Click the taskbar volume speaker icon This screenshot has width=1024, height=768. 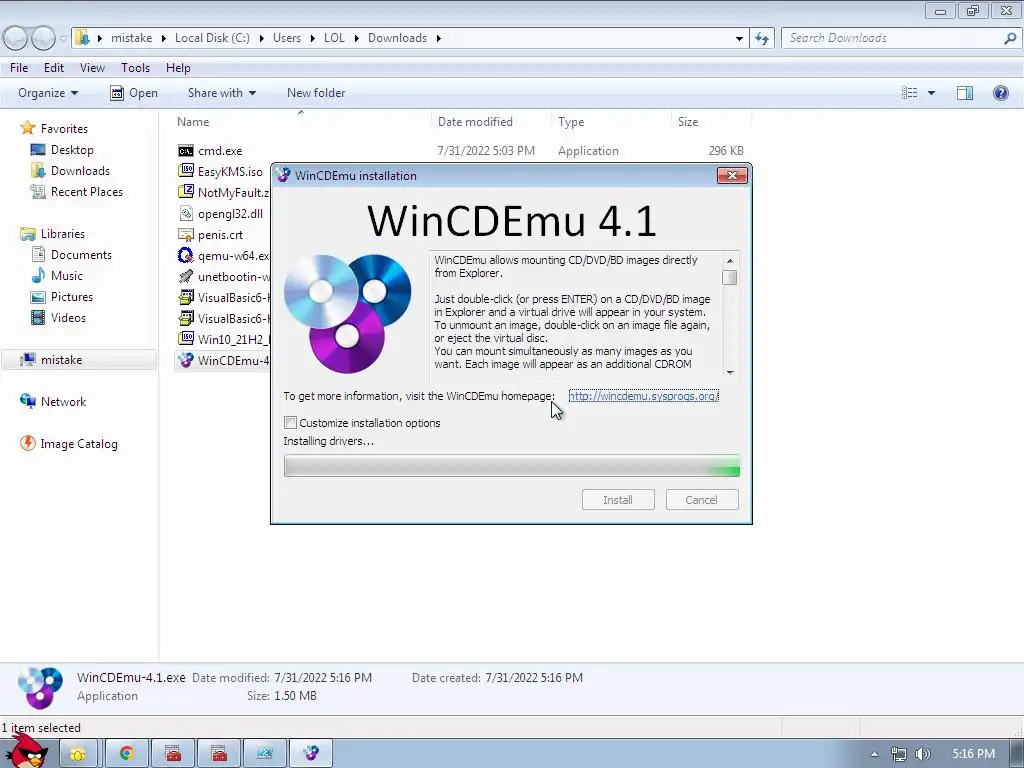922,754
